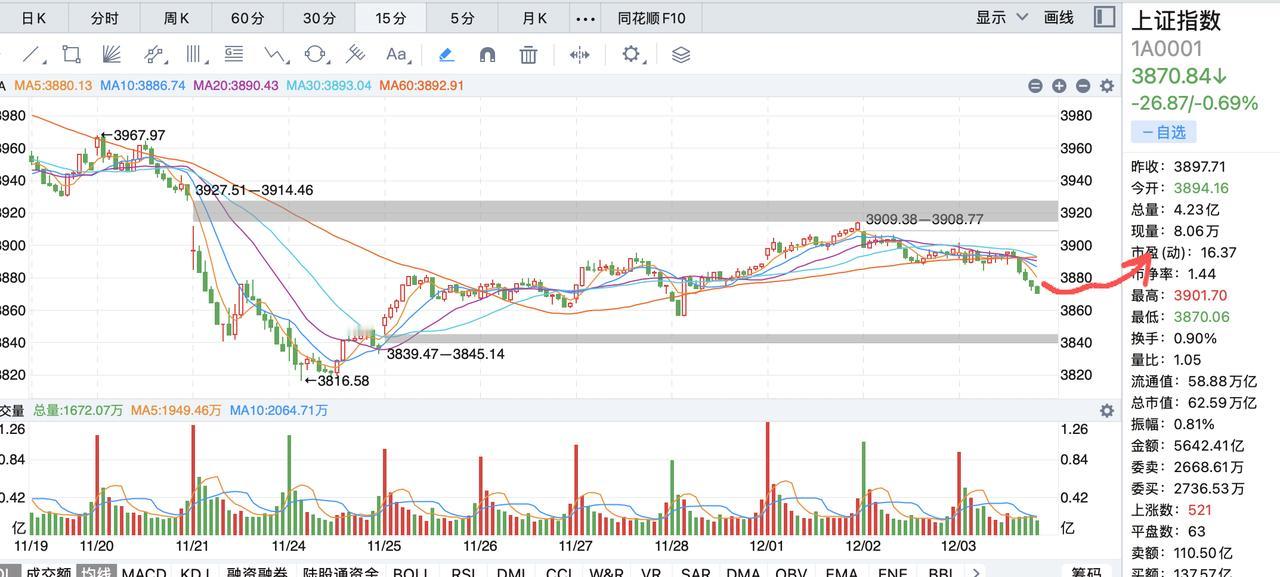Image resolution: width=1280 pixels, height=577 pixels.
Task: Expand more indicators with right chevron
Action: 976,572
